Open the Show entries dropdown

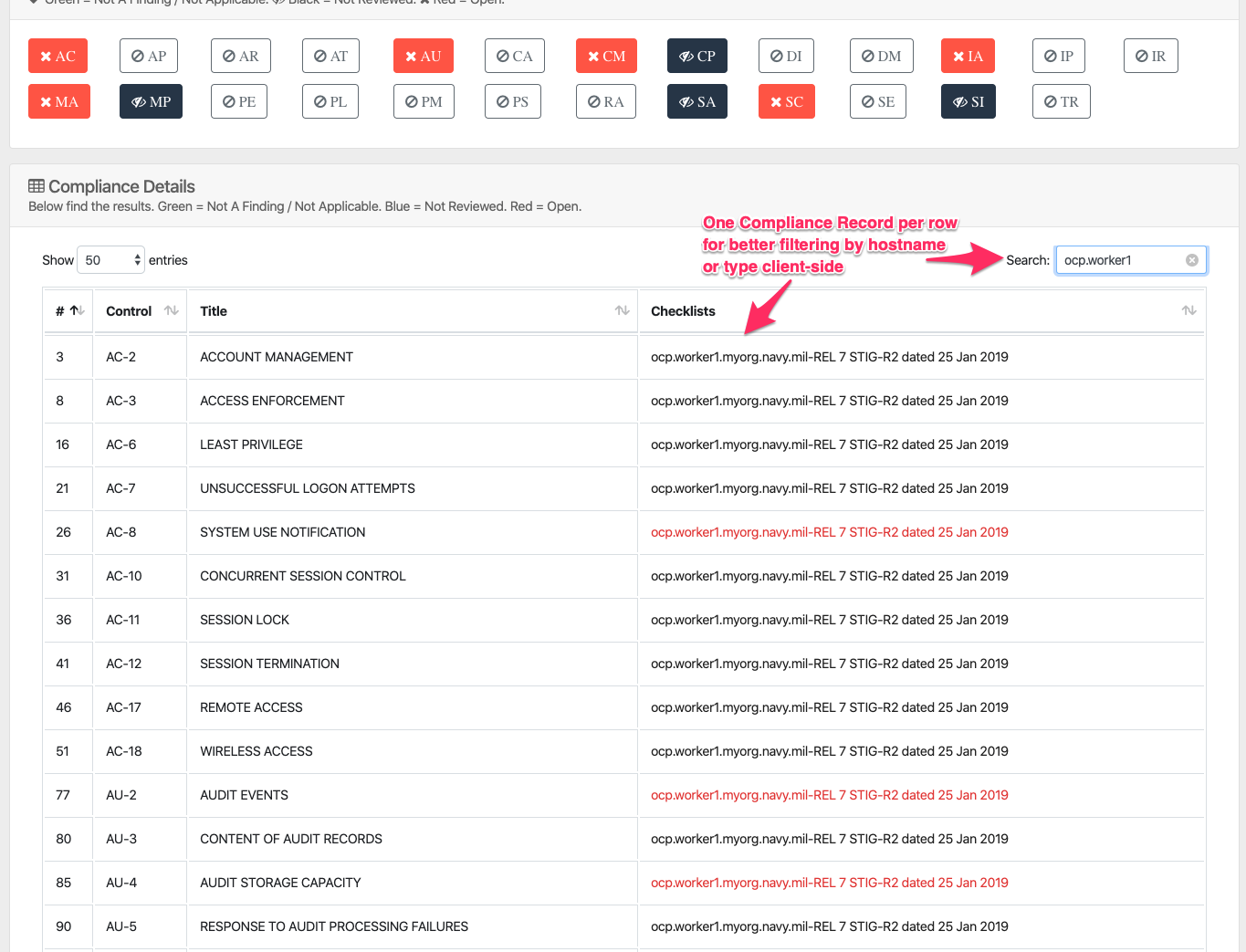tap(110, 259)
